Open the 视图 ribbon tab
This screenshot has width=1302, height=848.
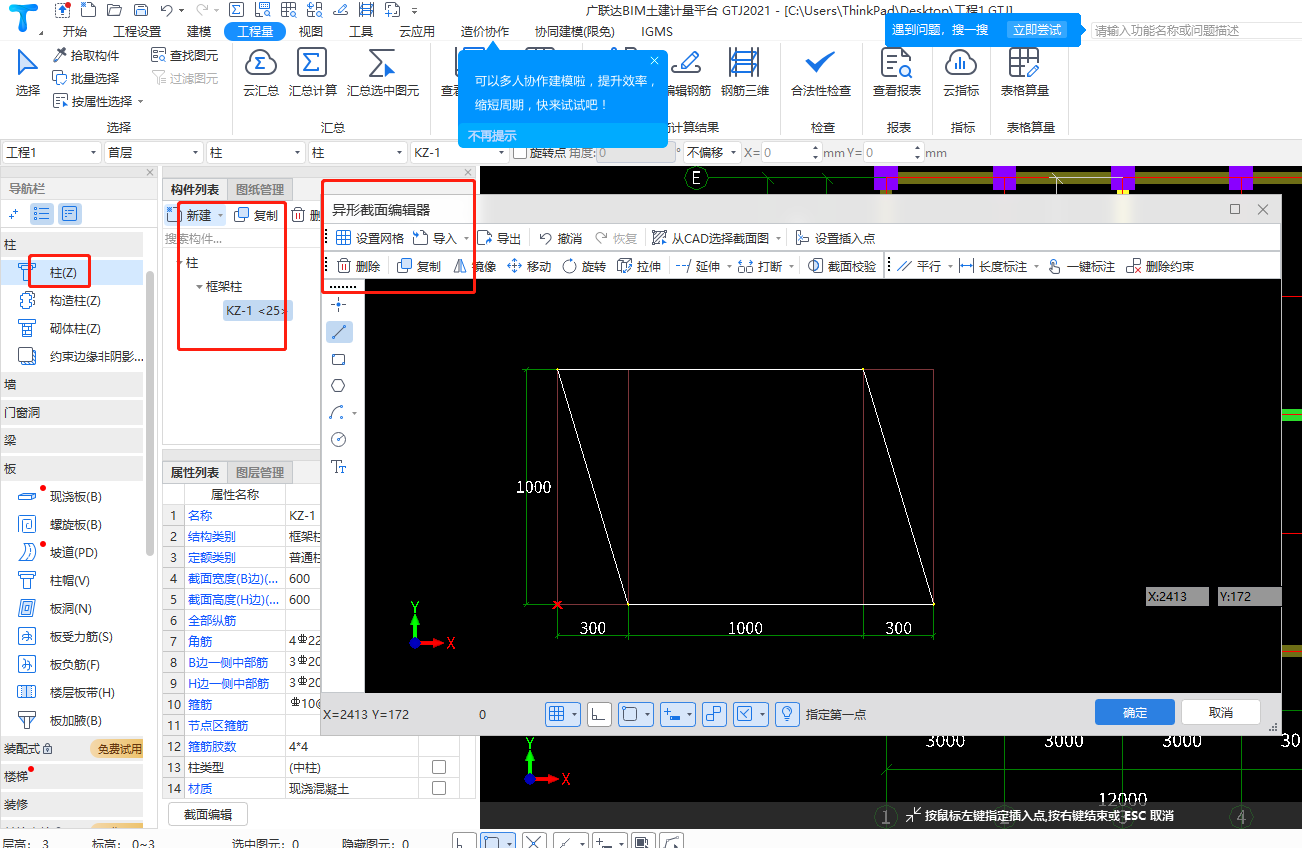tap(311, 31)
